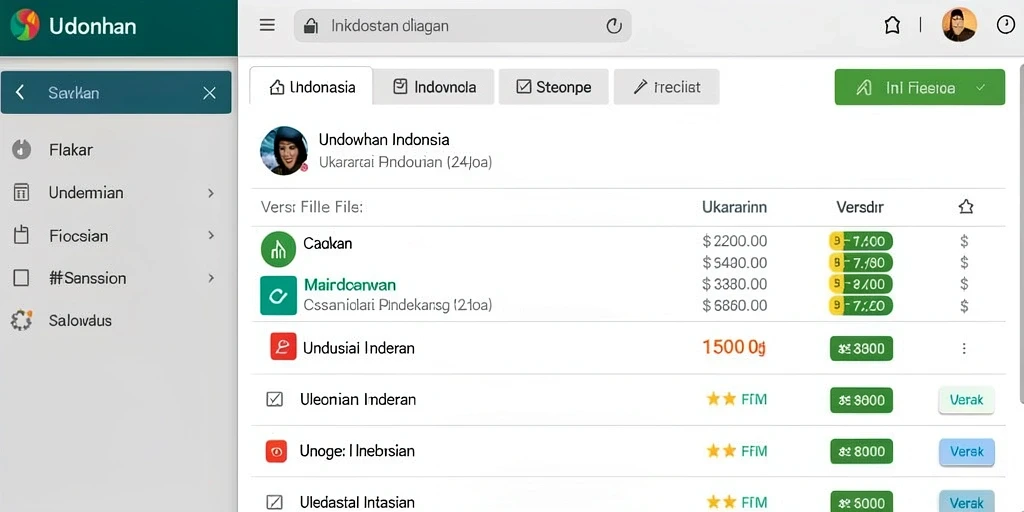
Task: Click green badge in Uleonian Inderan row
Action: pos(861,400)
